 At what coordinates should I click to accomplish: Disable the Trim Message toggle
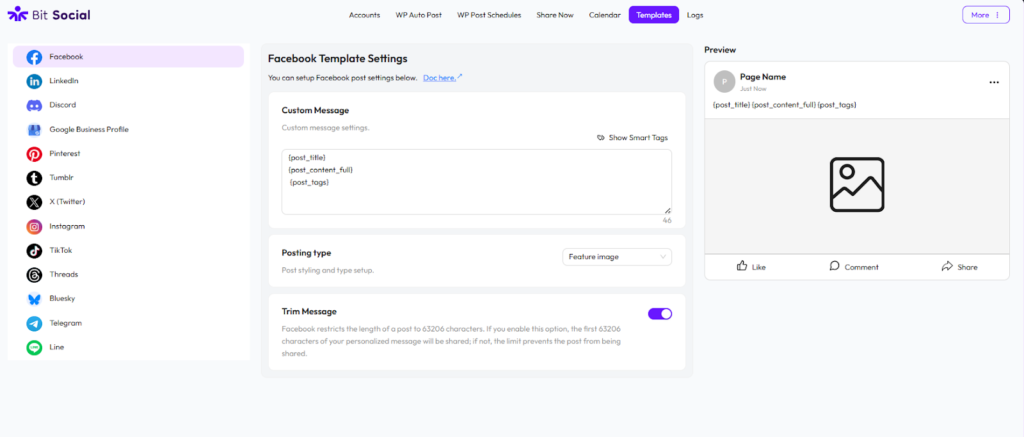tap(660, 314)
